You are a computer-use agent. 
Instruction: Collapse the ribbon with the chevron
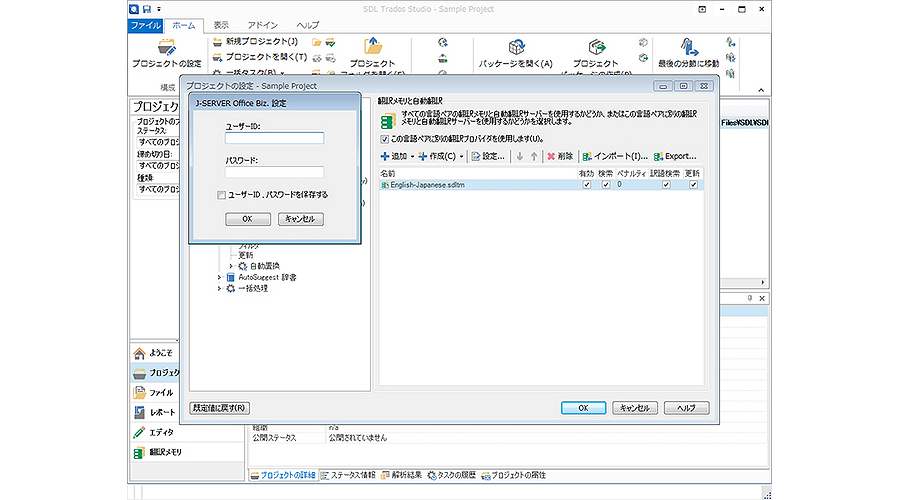coord(761,90)
